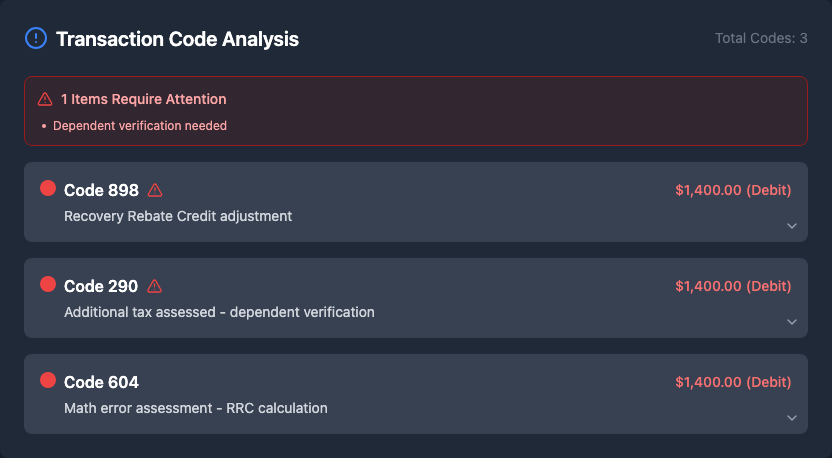The width and height of the screenshot is (832, 458).
Task: Click the $1,400.00 (Debit) amount for Code 604
Action: click(x=733, y=382)
